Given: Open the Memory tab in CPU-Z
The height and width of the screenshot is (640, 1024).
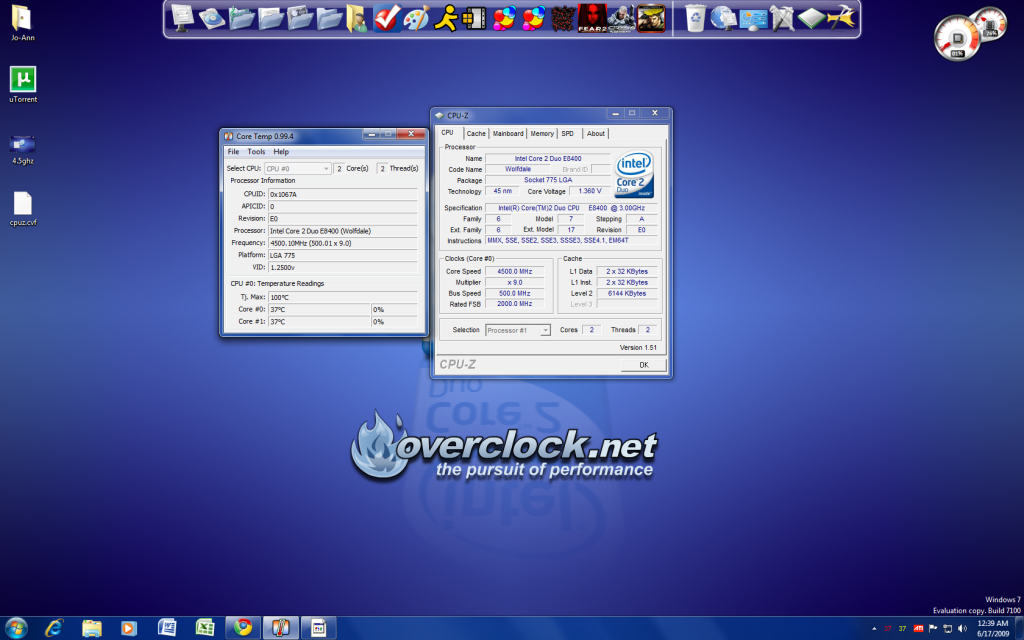Looking at the screenshot, I should [x=542, y=133].
